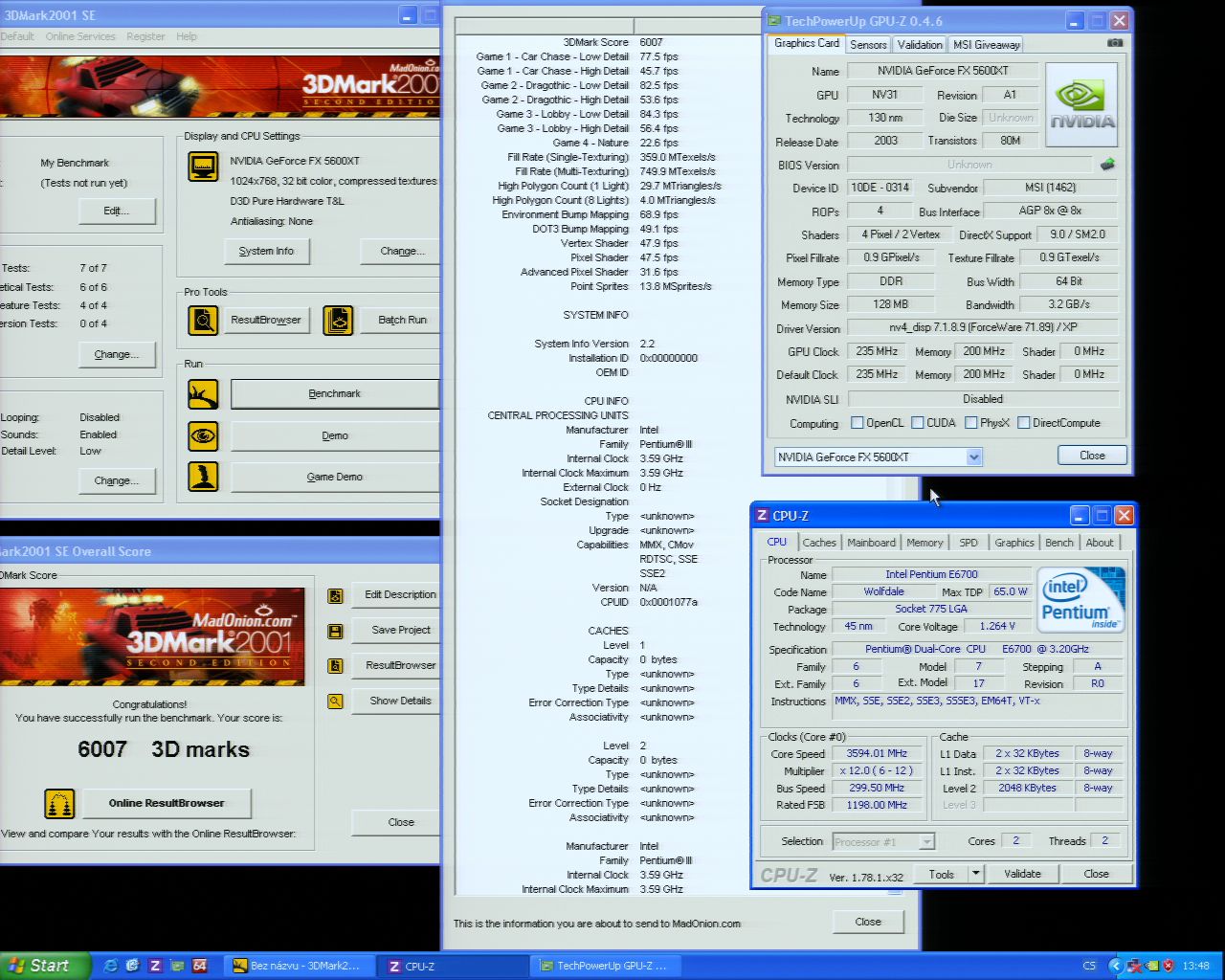Toggle the PhysX checkbox in GPU-Z

(x=971, y=423)
